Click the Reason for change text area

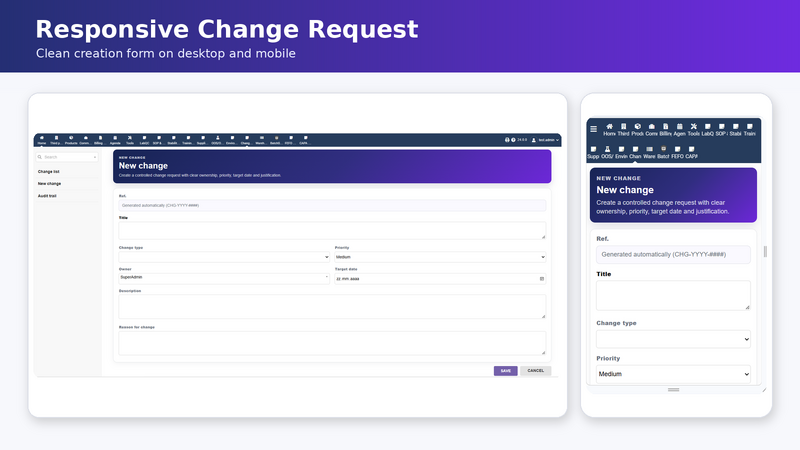click(332, 343)
